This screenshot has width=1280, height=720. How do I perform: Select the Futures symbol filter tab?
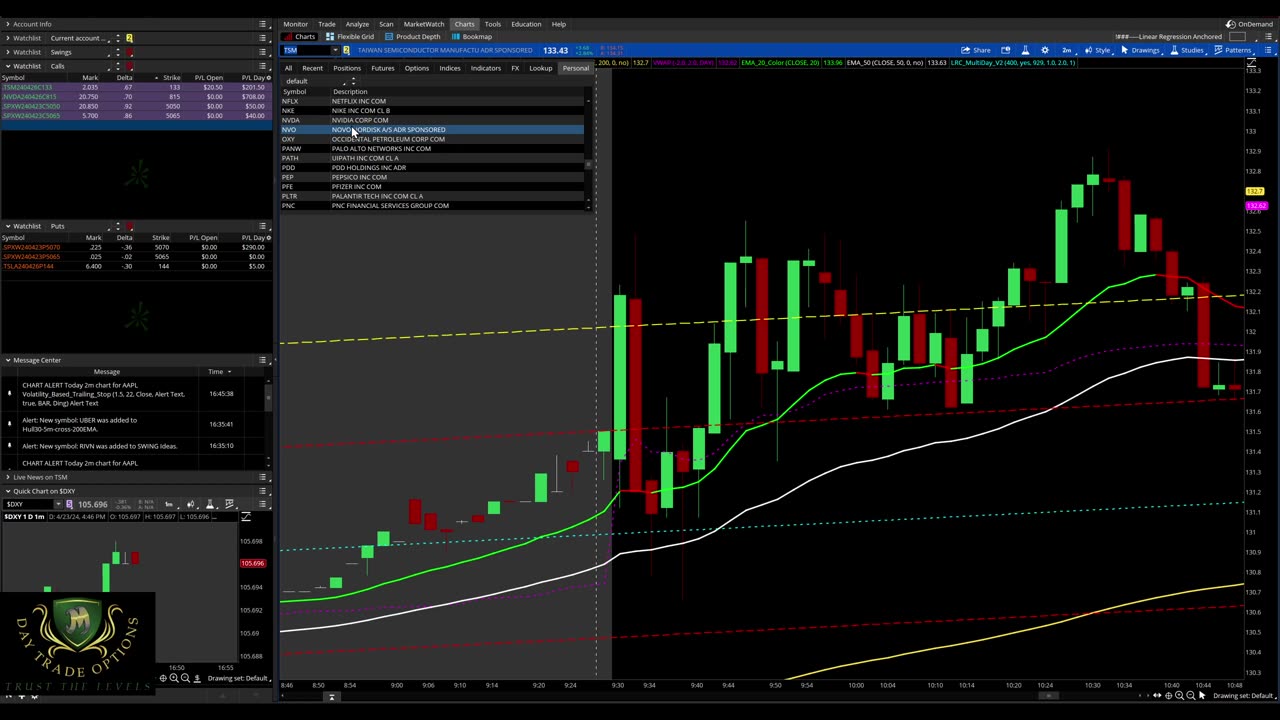[383, 68]
